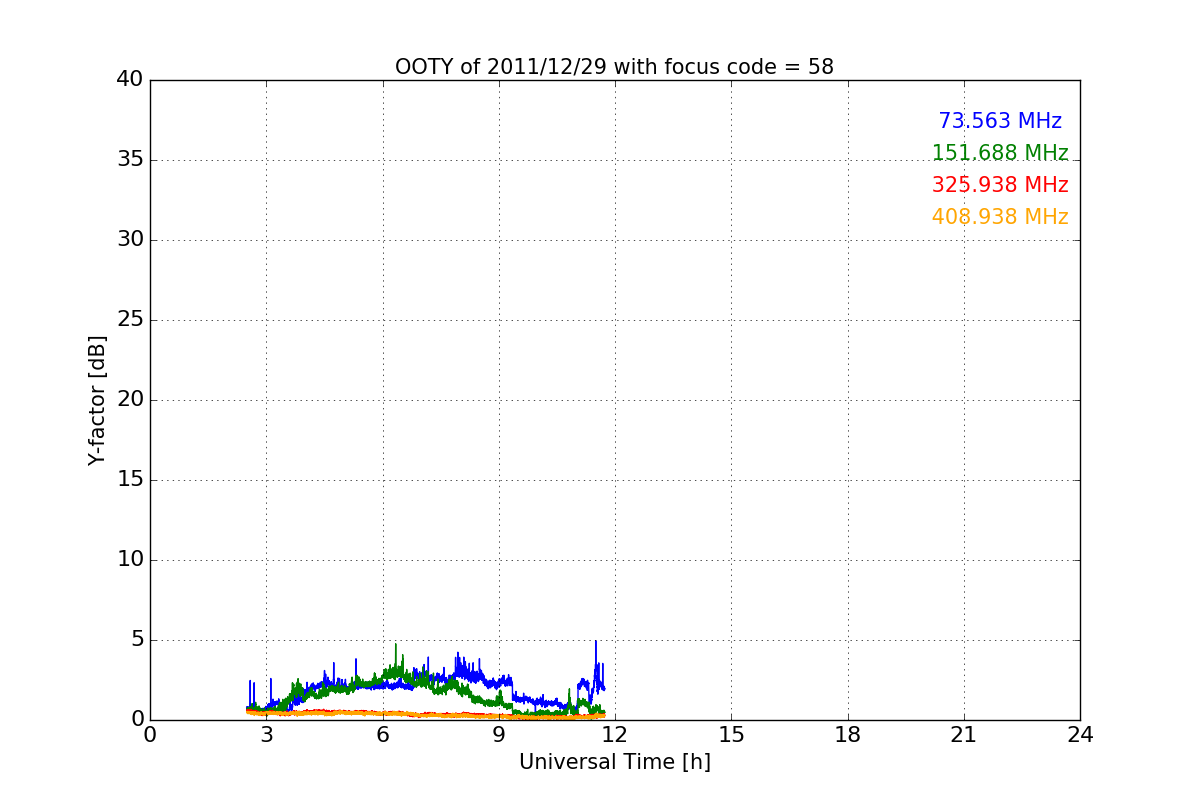Click the x-axis tick label '21'
1200x800 pixels.
click(964, 735)
